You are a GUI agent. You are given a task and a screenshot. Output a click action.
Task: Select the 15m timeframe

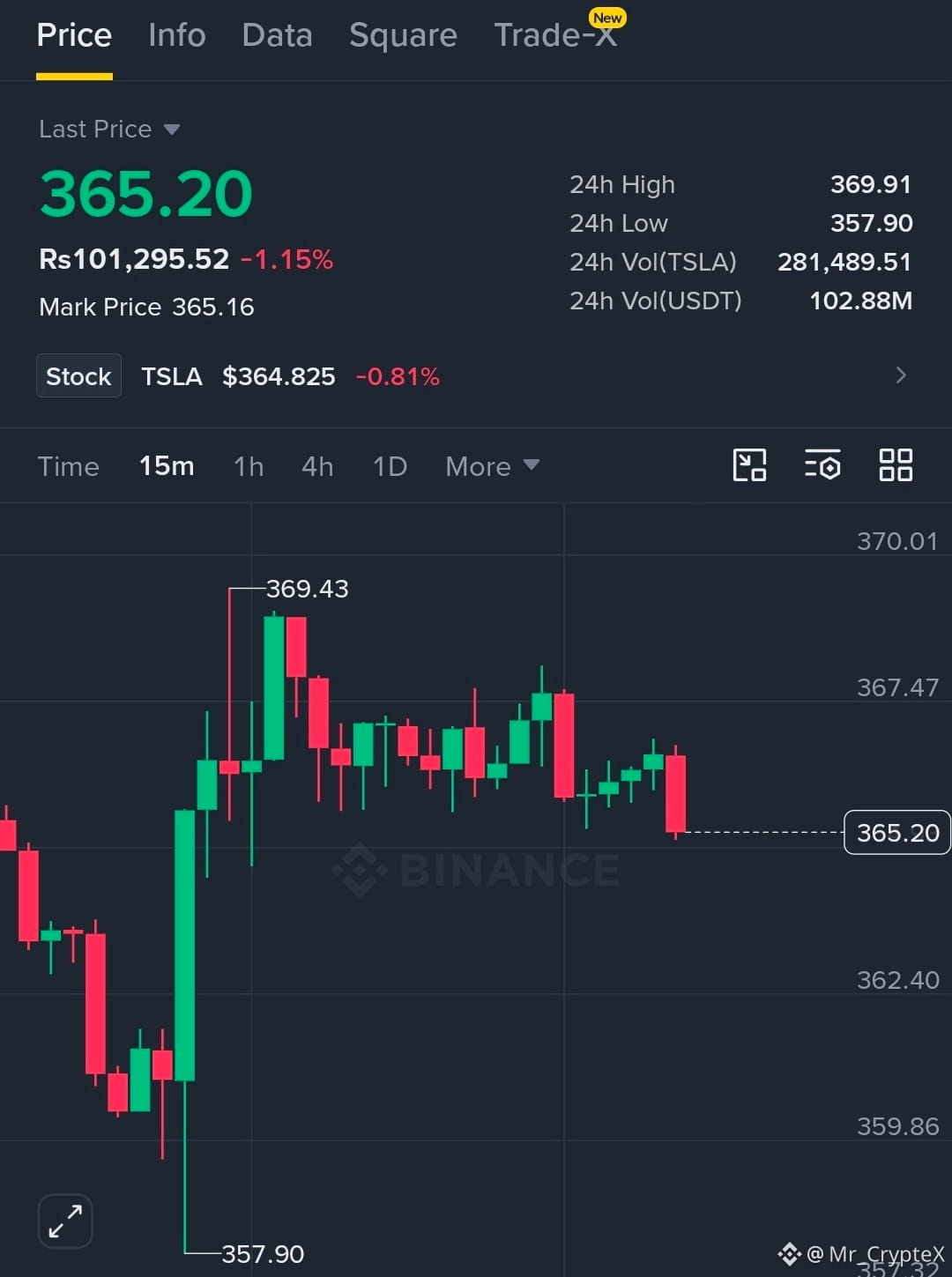coord(167,465)
